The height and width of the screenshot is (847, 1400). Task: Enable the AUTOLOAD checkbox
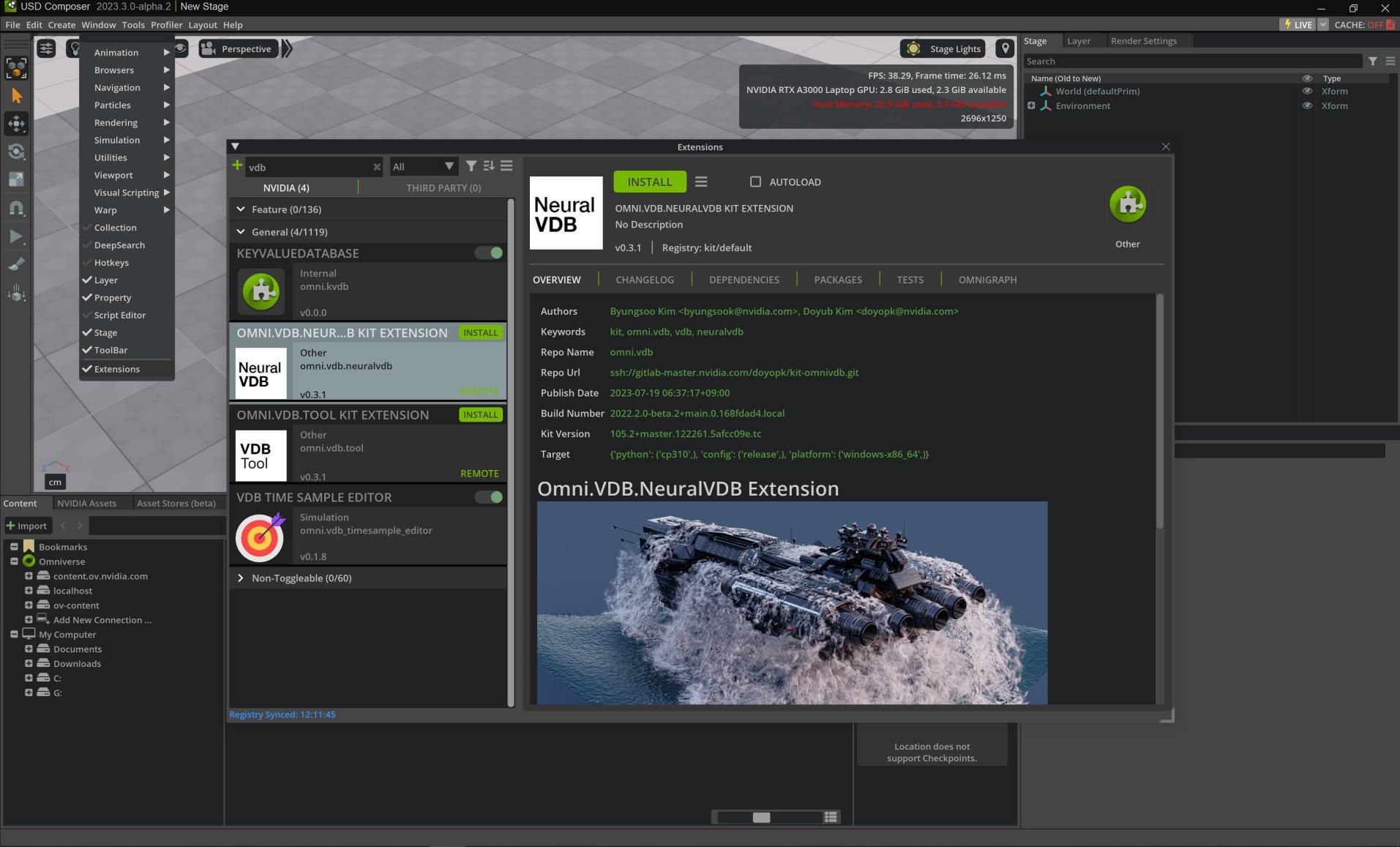pyautogui.click(x=755, y=182)
